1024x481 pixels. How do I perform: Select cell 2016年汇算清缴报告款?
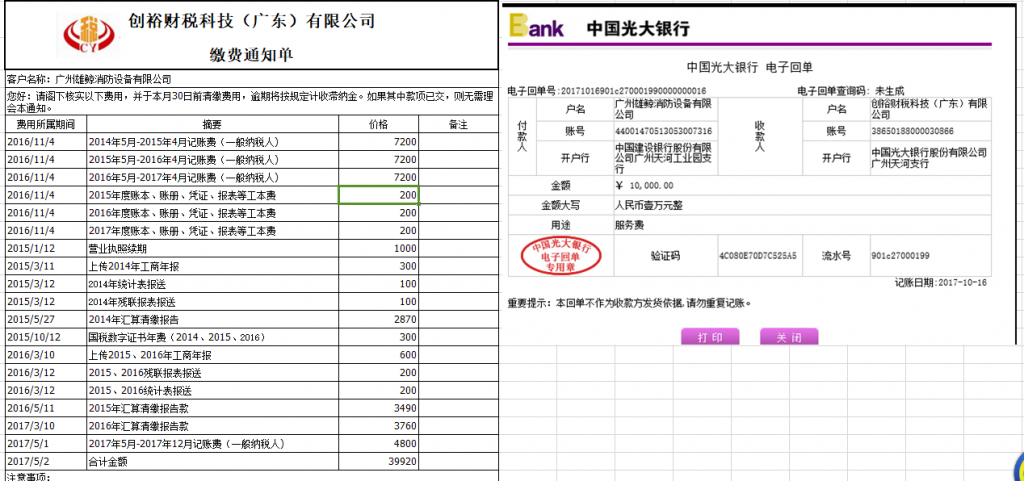coord(212,427)
